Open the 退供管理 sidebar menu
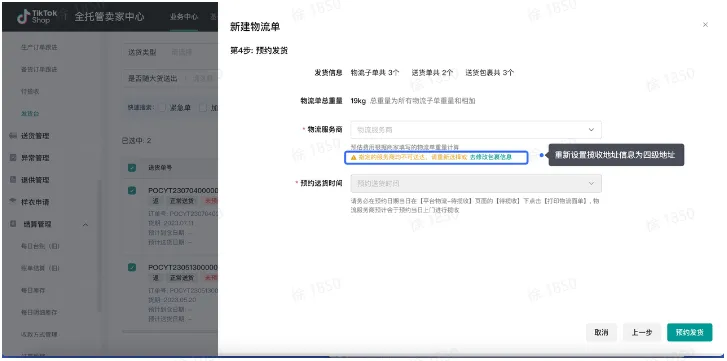 35,180
